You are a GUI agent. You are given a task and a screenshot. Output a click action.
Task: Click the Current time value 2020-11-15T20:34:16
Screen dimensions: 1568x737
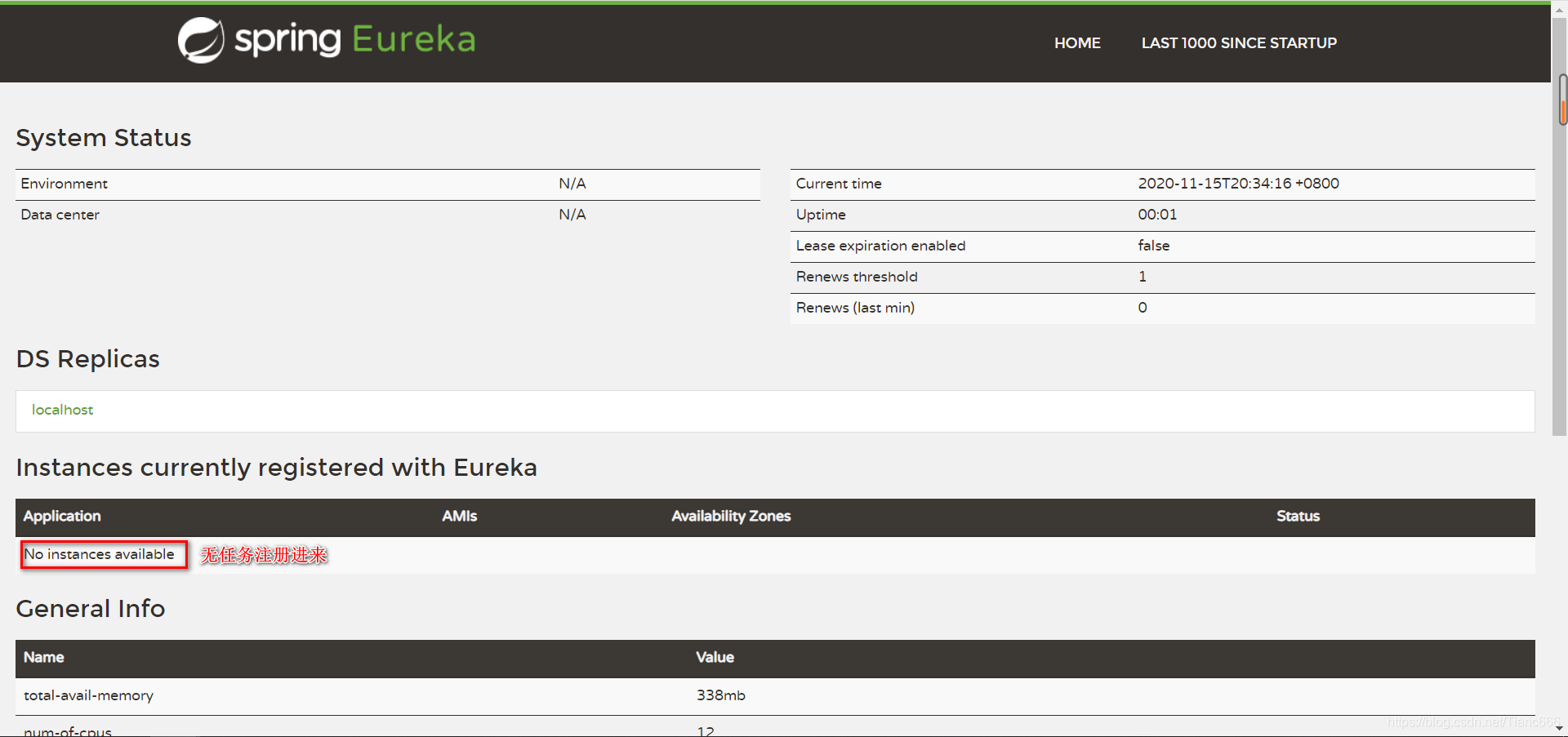[1238, 184]
